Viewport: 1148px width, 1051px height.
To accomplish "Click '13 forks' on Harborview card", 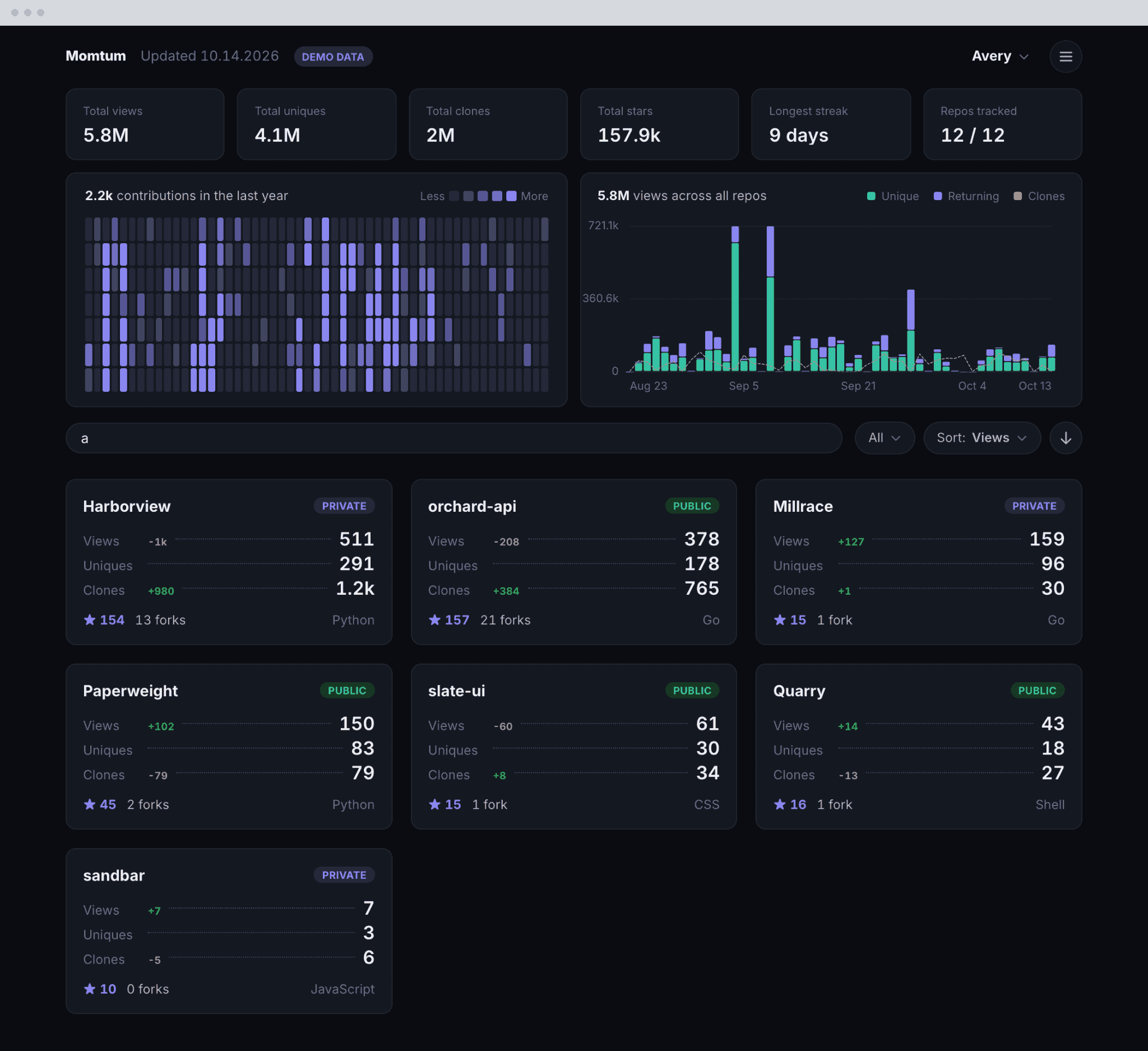I will point(160,620).
